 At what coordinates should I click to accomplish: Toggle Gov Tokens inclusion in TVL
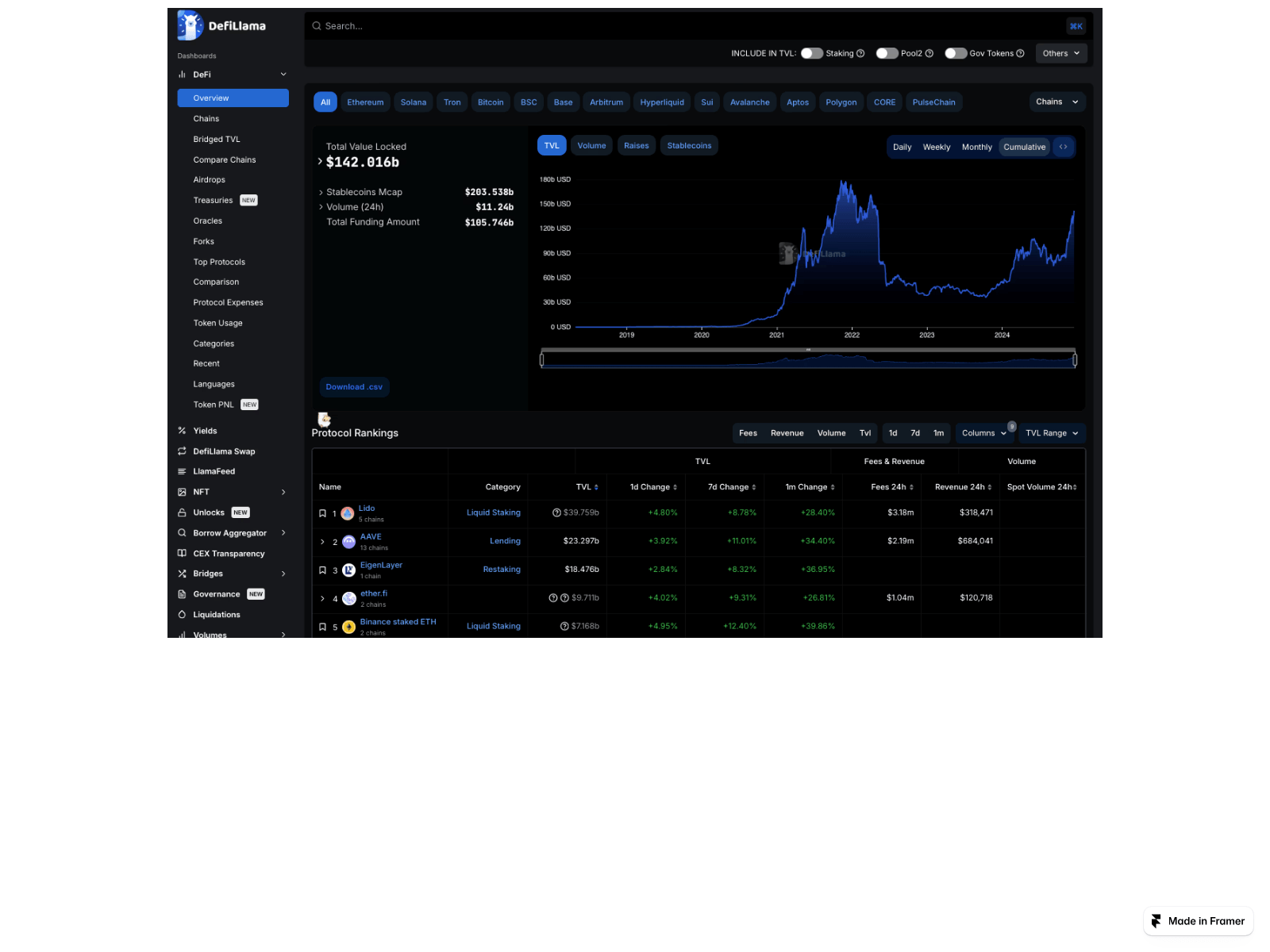tap(956, 53)
